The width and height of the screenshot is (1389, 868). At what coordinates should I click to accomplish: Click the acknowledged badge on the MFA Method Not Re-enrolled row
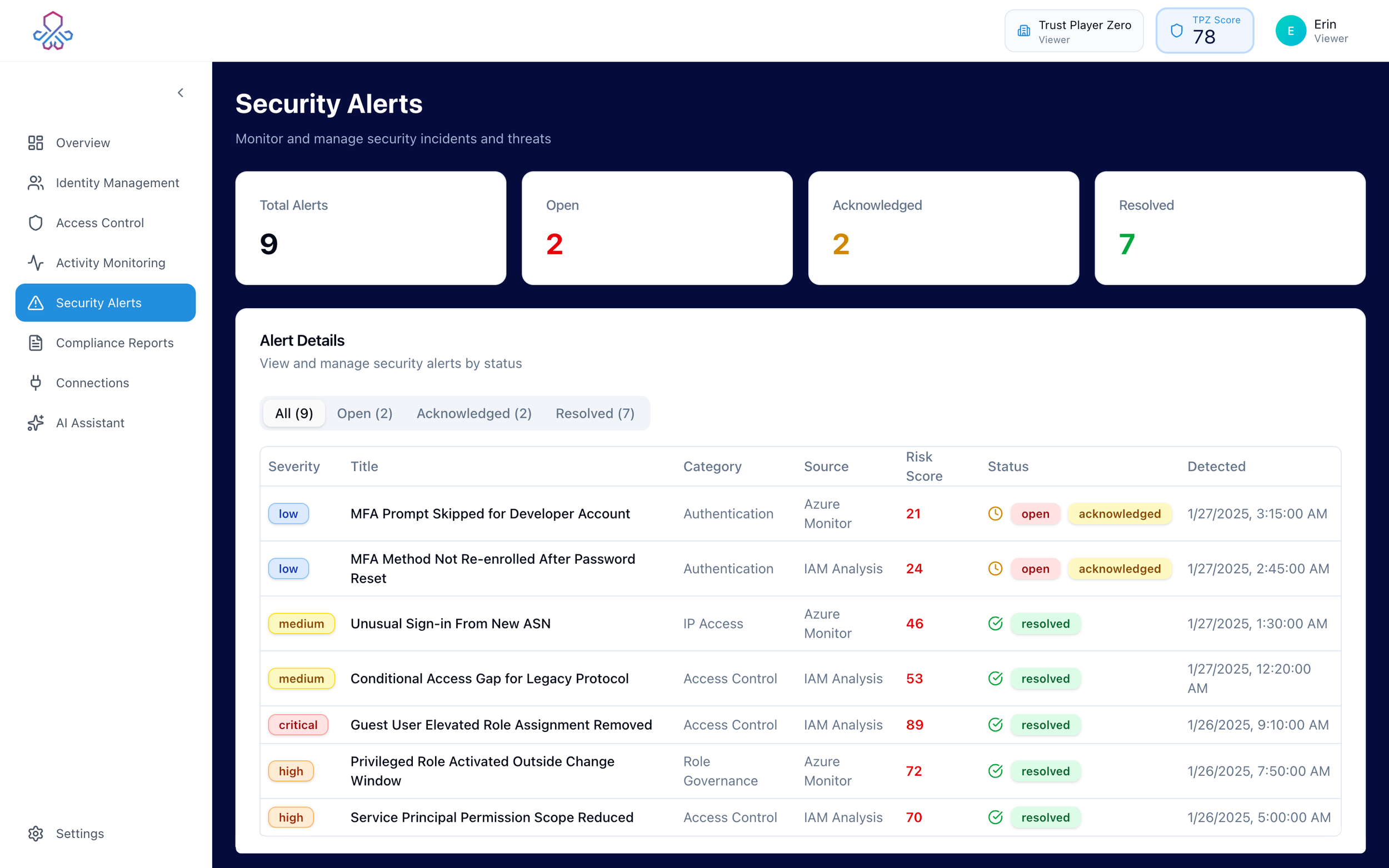(1119, 568)
